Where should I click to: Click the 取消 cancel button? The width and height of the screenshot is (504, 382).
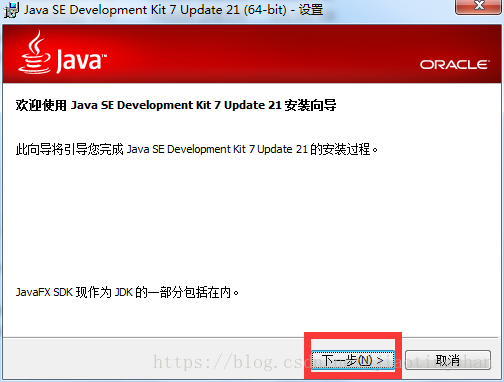pyautogui.click(x=448, y=360)
